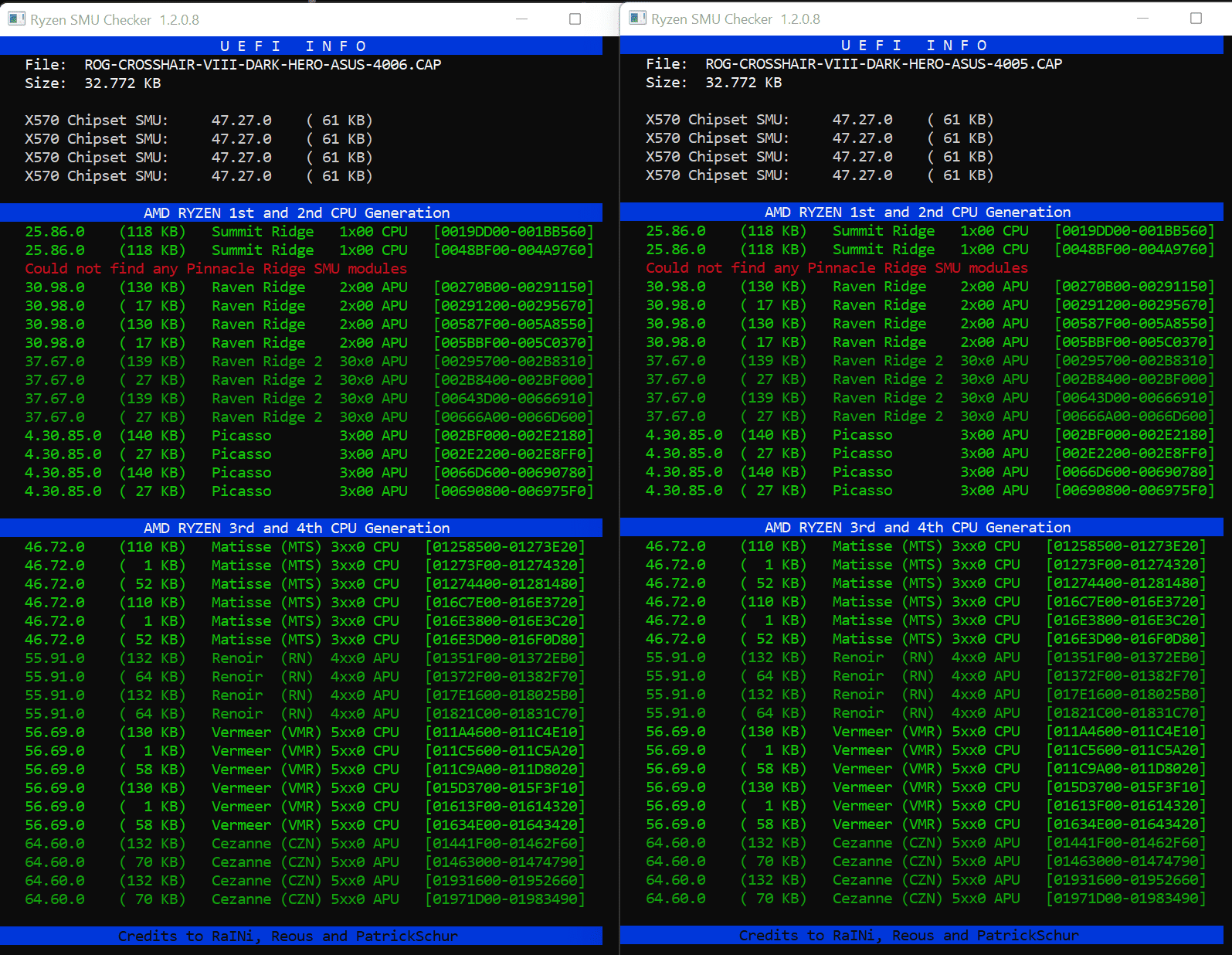This screenshot has width=1232, height=955.
Task: Click address [00291200-00295670] in the 4005 window
Action: coord(1135,305)
